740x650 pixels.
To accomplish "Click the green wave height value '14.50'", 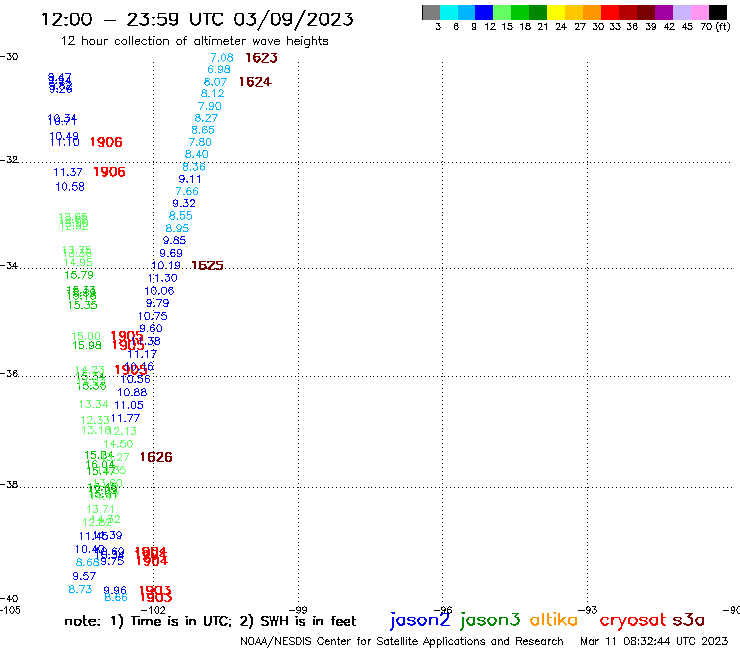I will pos(118,444).
